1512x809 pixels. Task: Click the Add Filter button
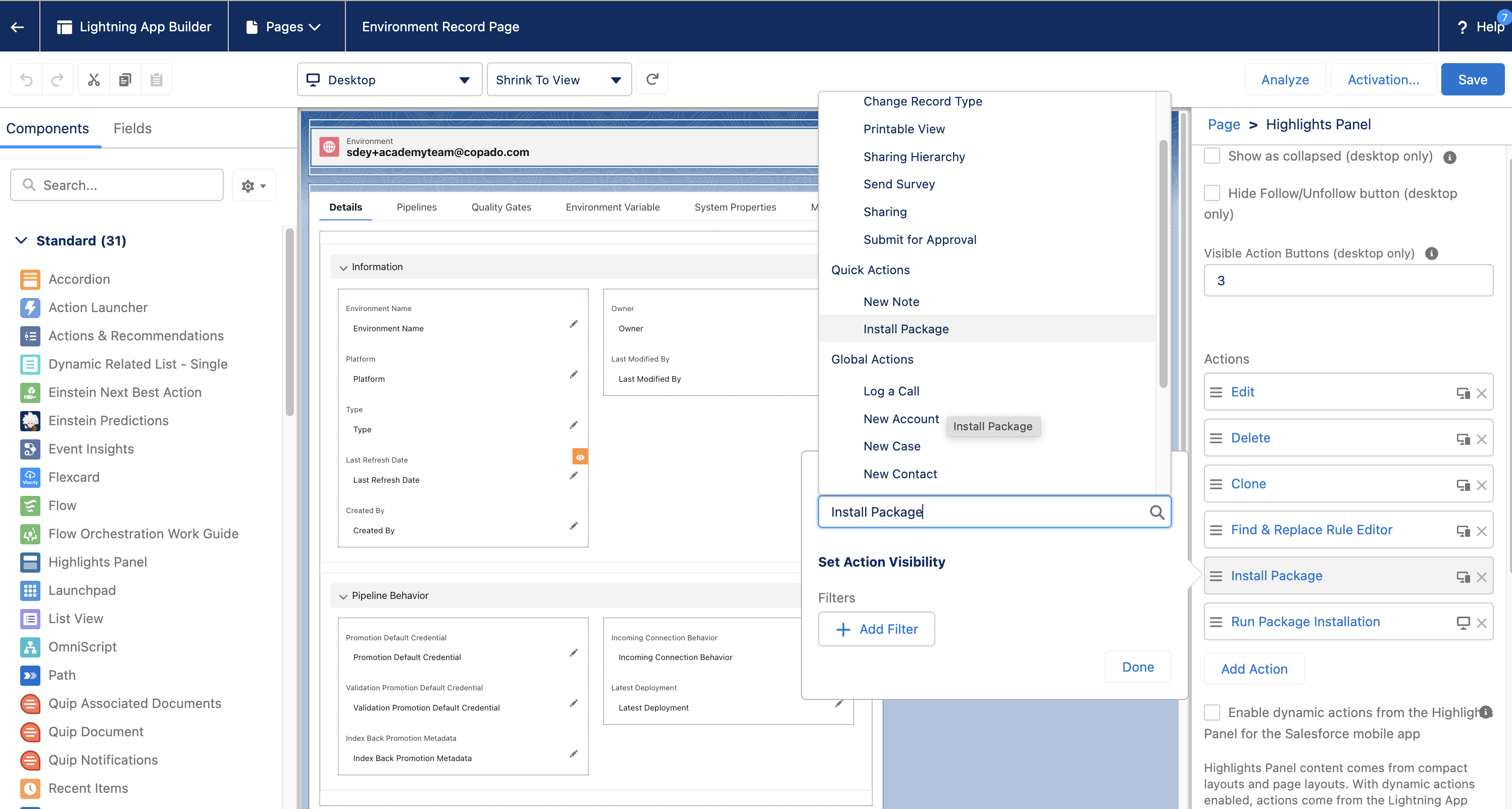coord(876,629)
